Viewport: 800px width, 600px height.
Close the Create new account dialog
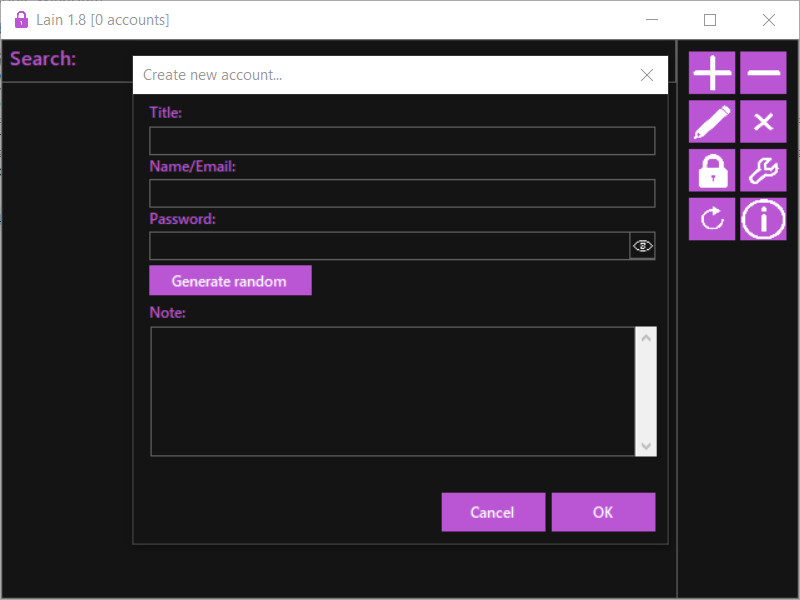pos(647,75)
